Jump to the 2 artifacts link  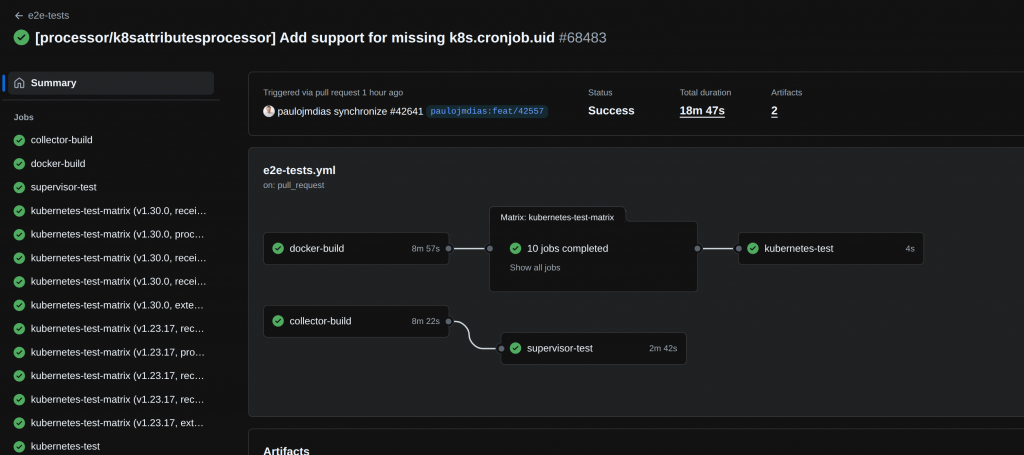[774, 111]
